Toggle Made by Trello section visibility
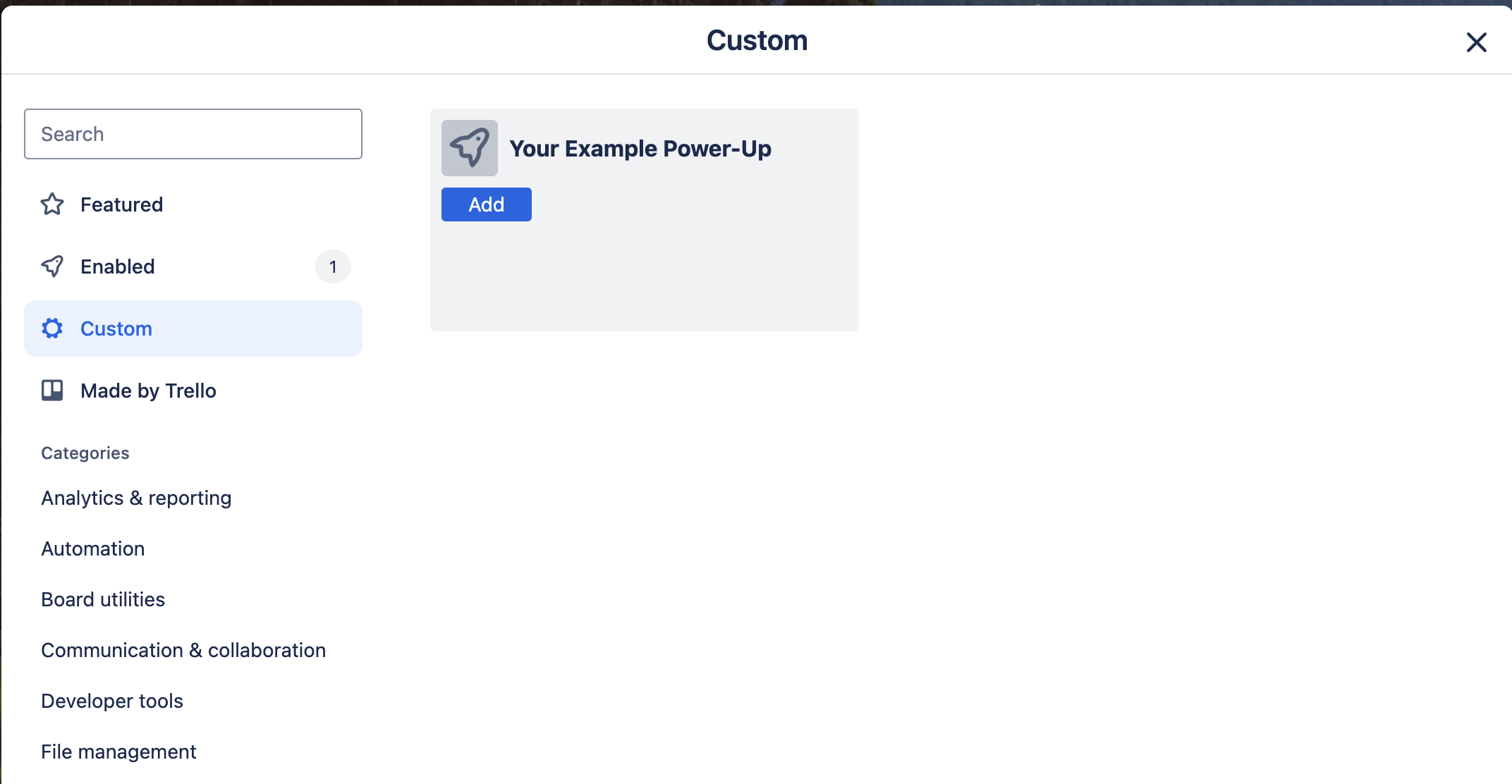 (x=148, y=390)
